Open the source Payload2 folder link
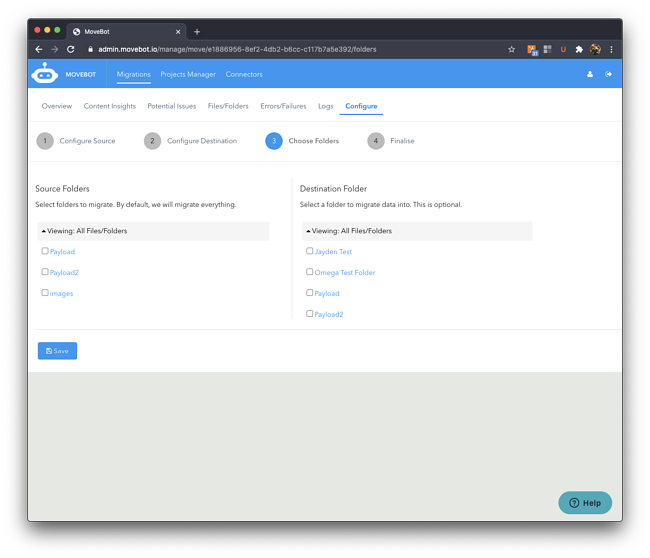This screenshot has height=558, width=650. [64, 272]
